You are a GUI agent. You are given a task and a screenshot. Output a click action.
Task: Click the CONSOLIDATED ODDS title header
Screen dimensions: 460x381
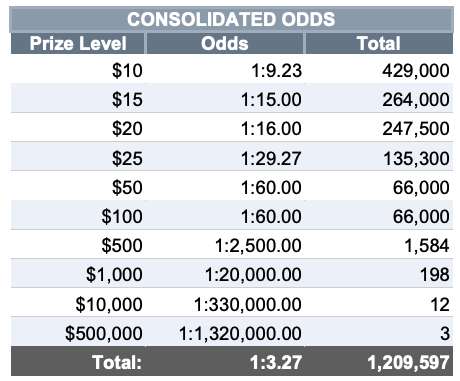(x=231, y=19)
